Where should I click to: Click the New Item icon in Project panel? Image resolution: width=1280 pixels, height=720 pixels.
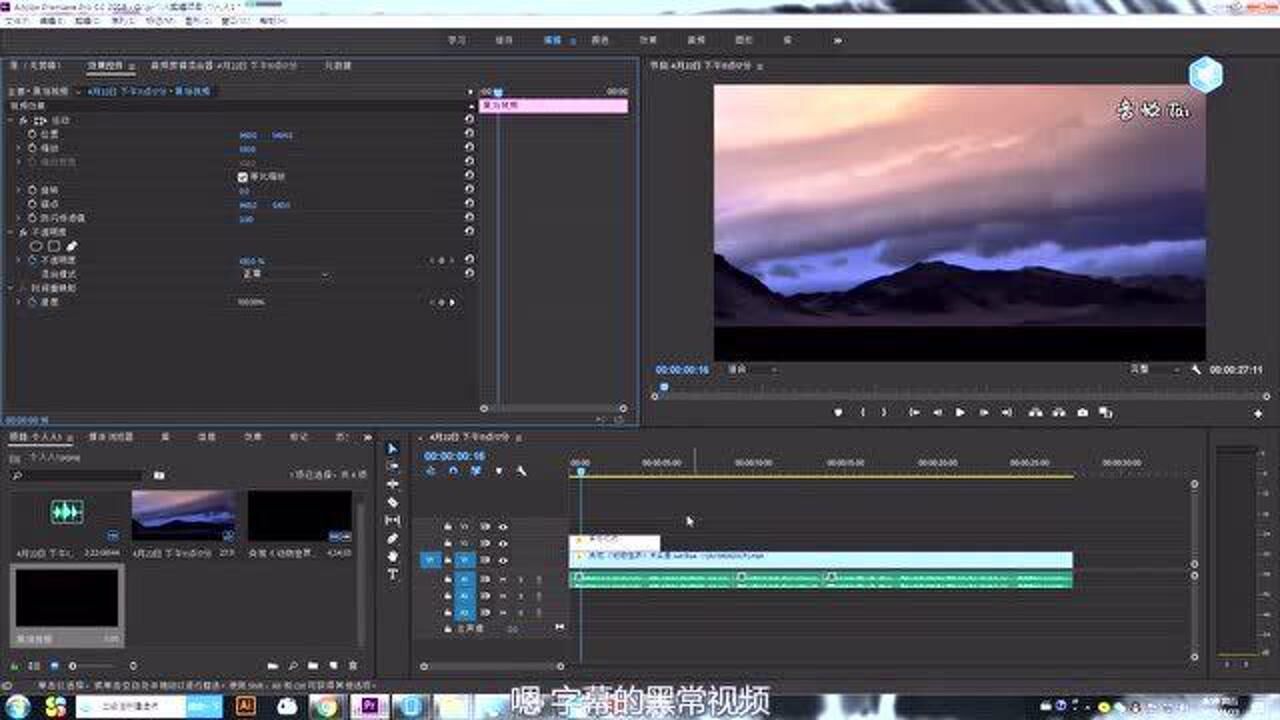point(333,665)
